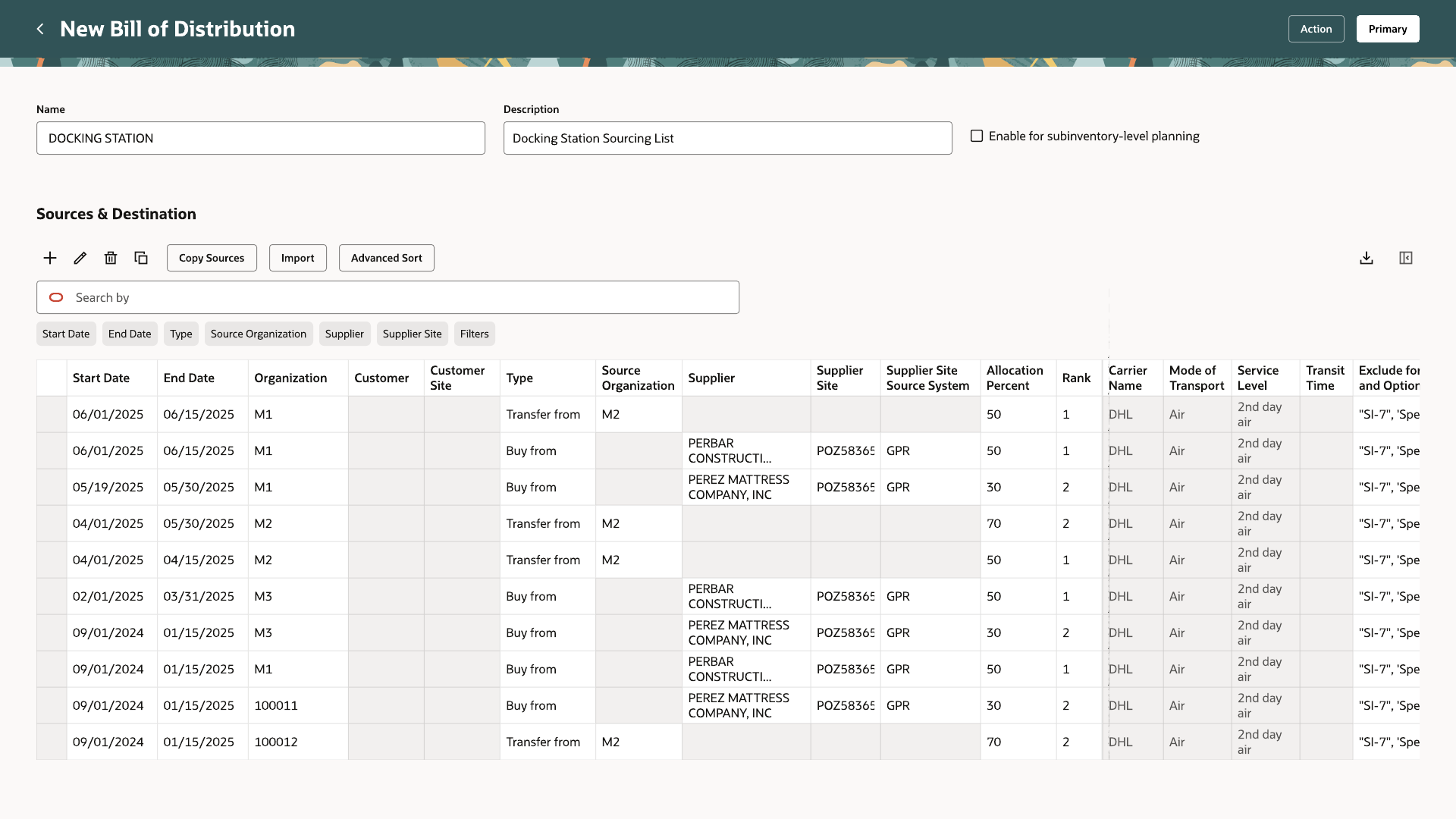Go back using the header arrow
The image size is (1456, 819).
(x=40, y=29)
